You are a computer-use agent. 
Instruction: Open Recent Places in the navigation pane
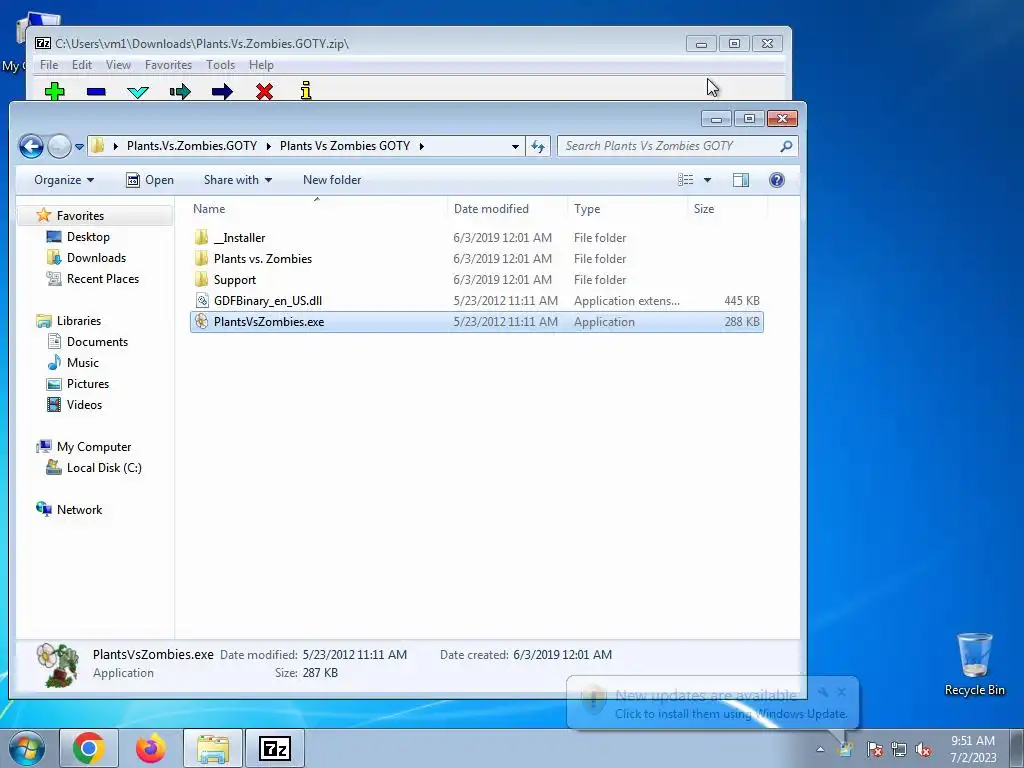[103, 278]
